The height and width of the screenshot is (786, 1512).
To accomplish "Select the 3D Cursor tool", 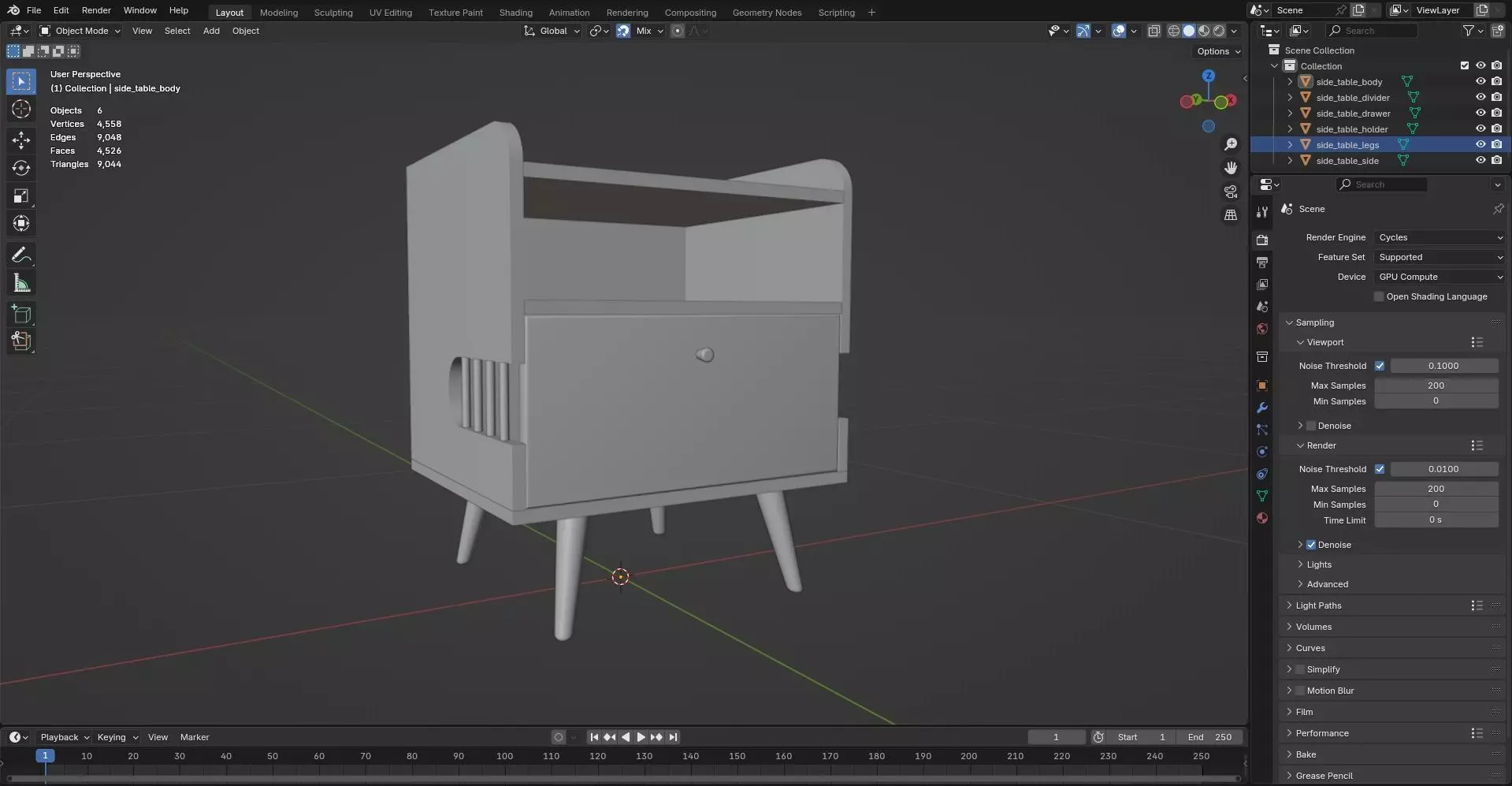I will coord(21,109).
